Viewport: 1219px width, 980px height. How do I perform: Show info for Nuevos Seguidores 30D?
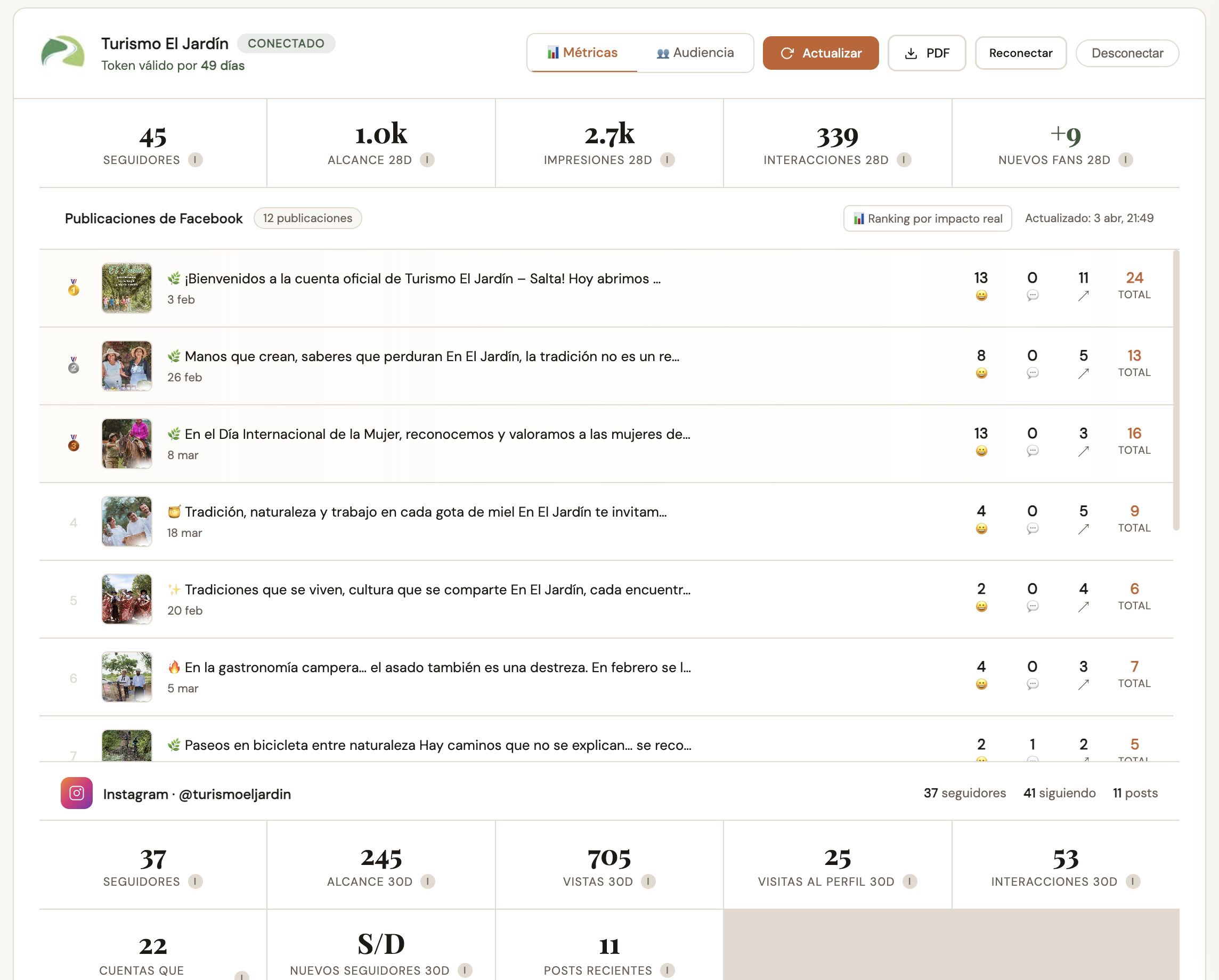tap(465, 970)
